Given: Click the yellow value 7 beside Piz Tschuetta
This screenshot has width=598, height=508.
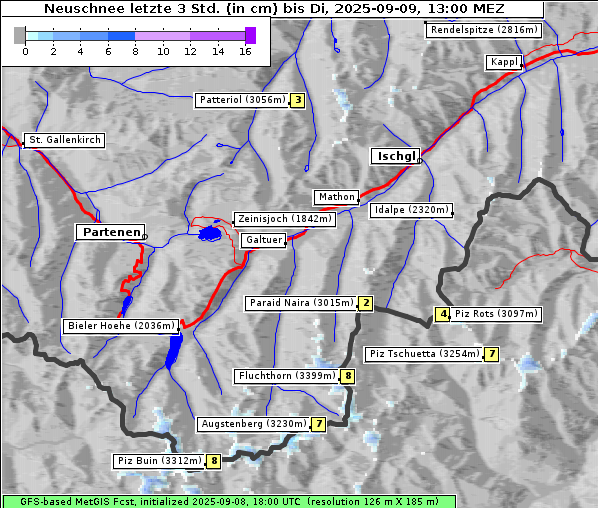Looking at the screenshot, I should 492,354.
